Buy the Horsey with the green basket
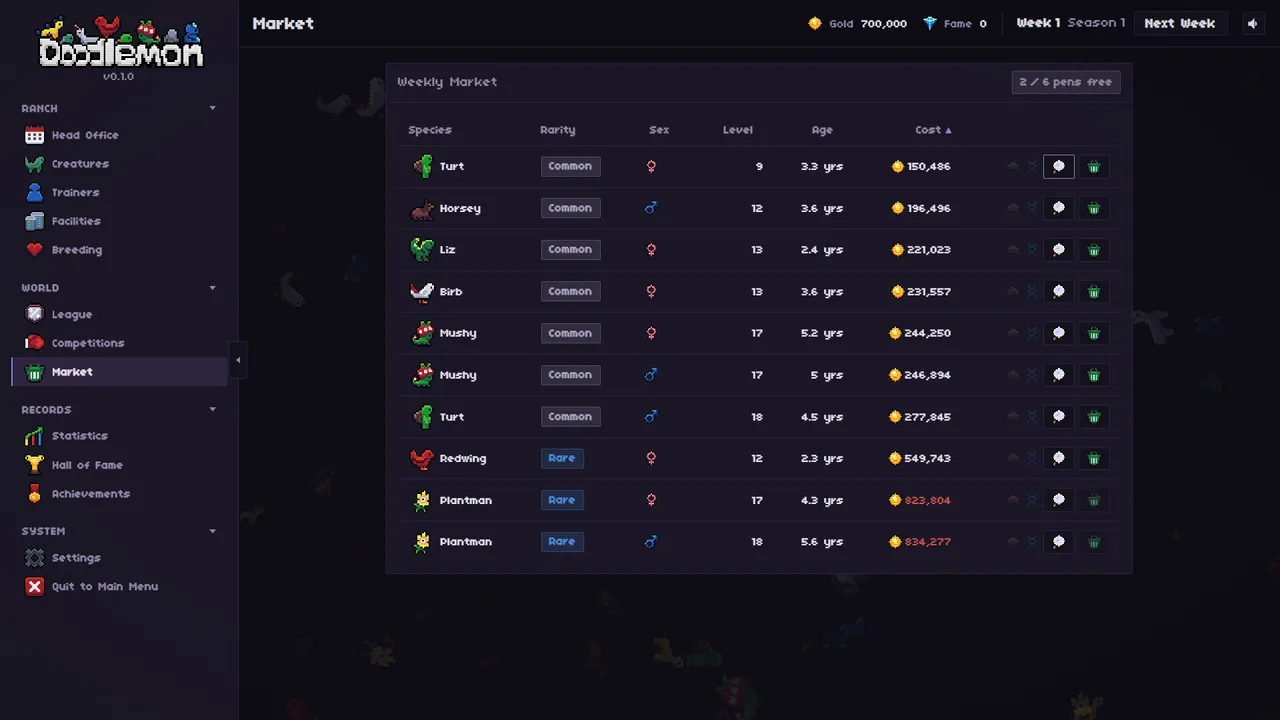 (1094, 209)
